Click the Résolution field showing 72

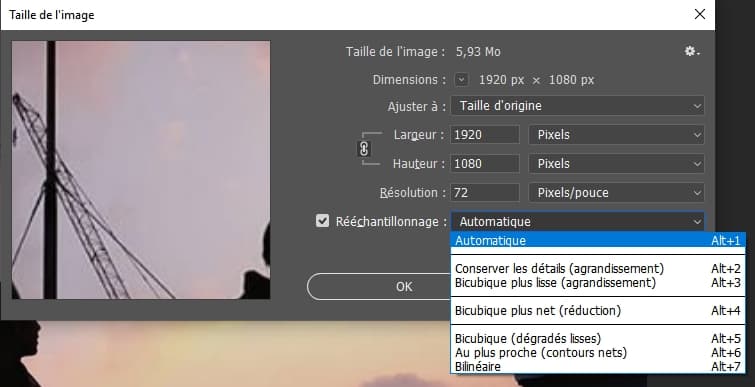point(485,193)
